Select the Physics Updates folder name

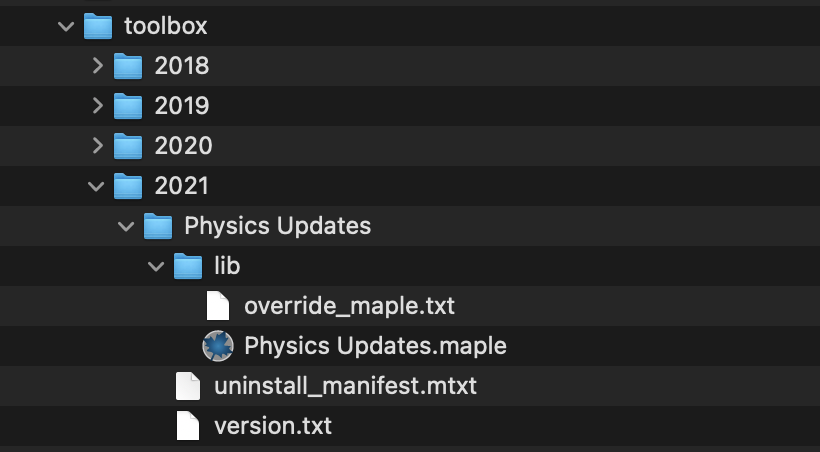pos(278,226)
